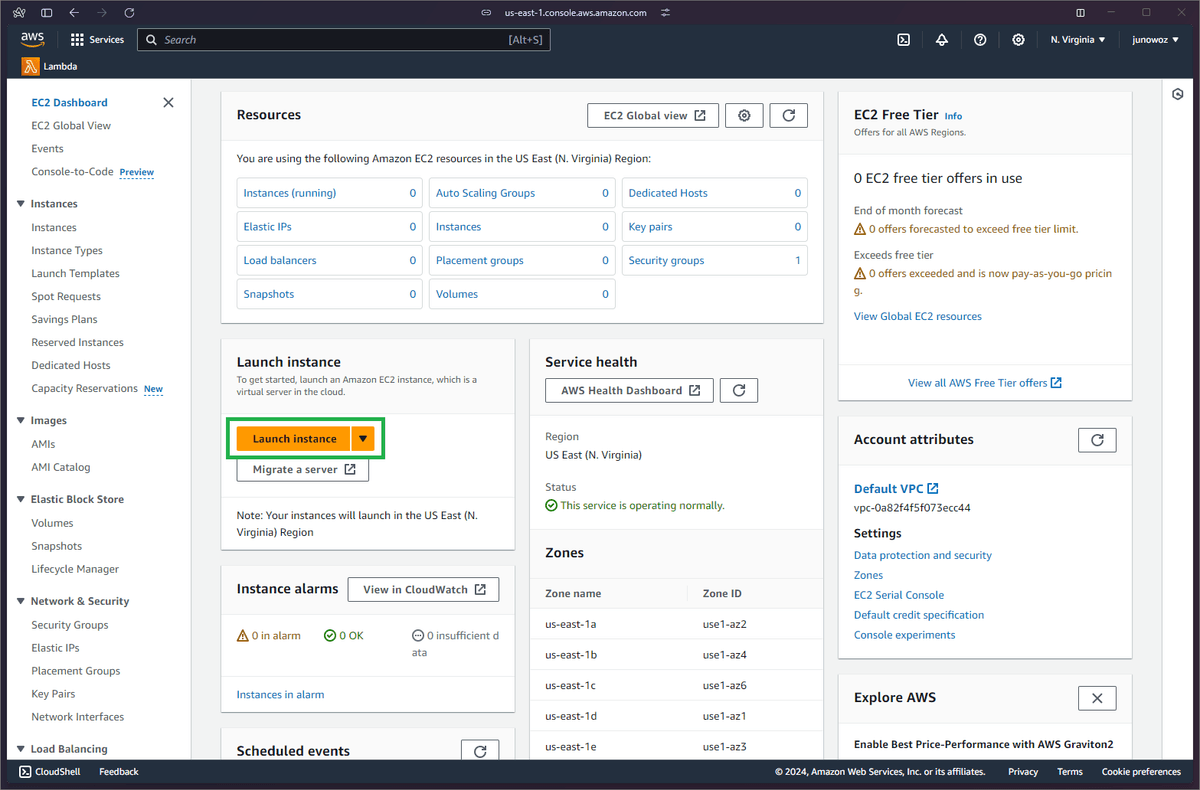
Task: Open the right-side info panel icon
Action: [x=1177, y=93]
